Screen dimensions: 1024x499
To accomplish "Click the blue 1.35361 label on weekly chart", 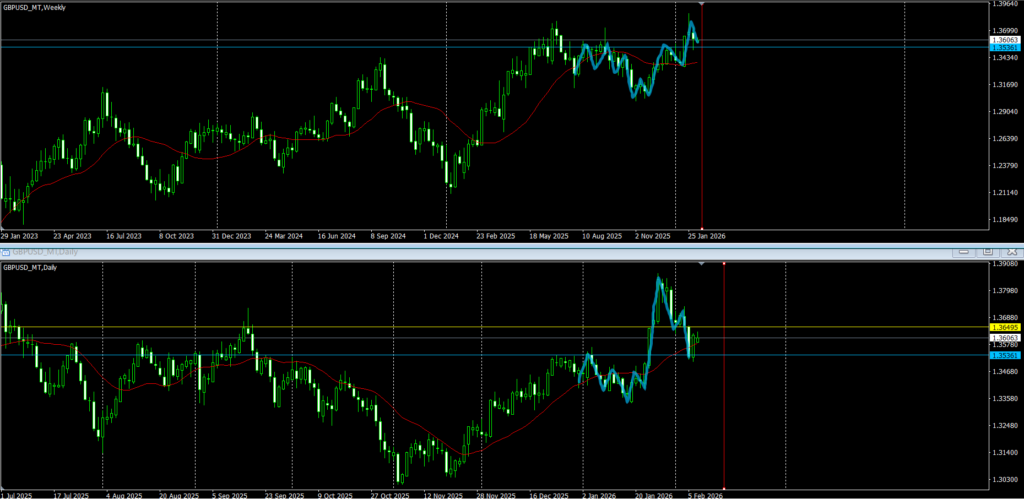I will coord(1004,48).
